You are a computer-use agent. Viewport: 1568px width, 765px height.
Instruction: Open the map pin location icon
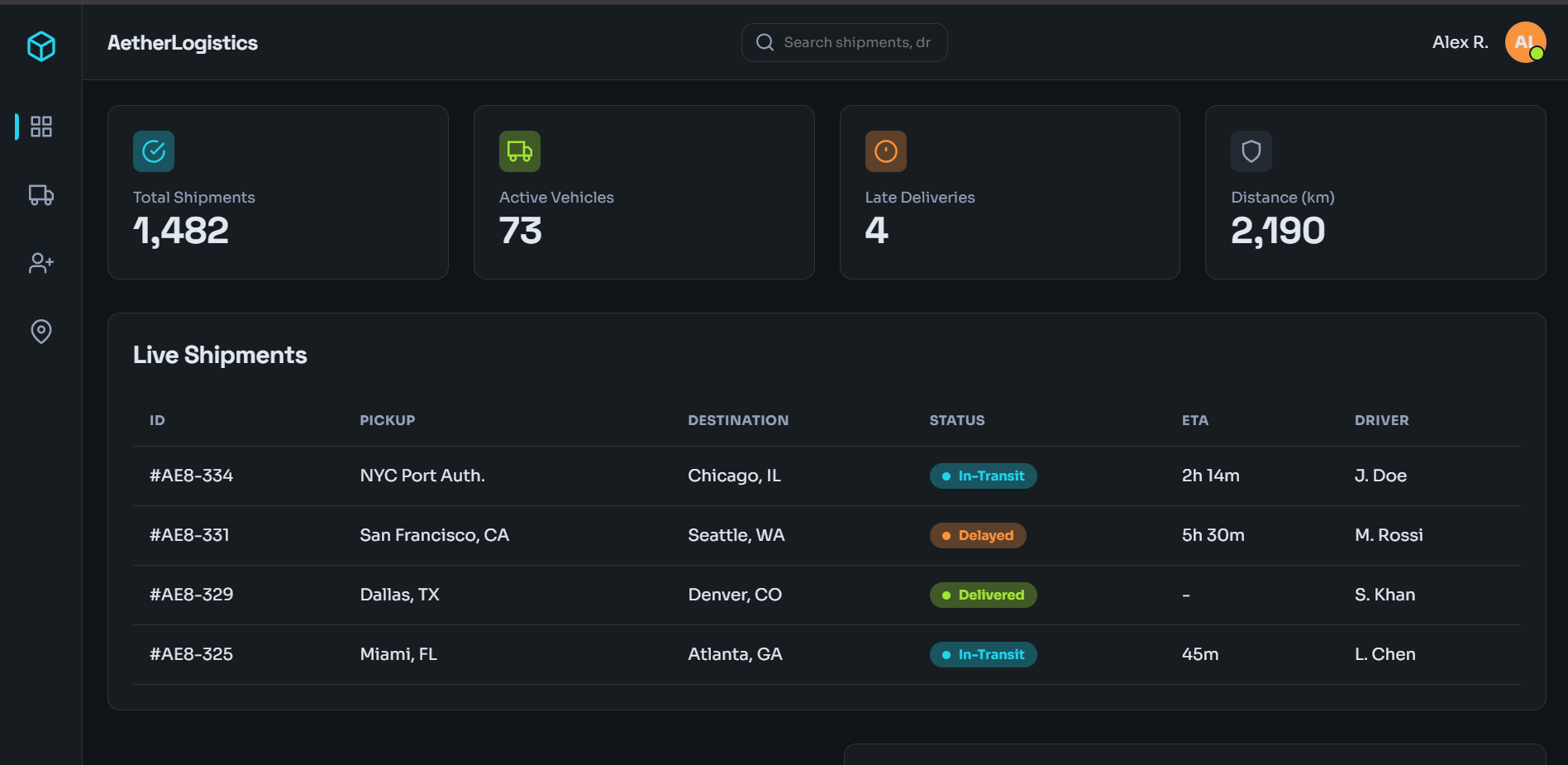point(41,331)
